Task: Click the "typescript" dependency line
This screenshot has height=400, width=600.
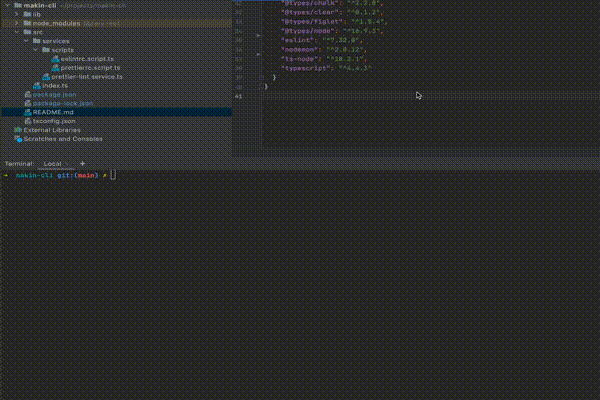Action: (326, 68)
